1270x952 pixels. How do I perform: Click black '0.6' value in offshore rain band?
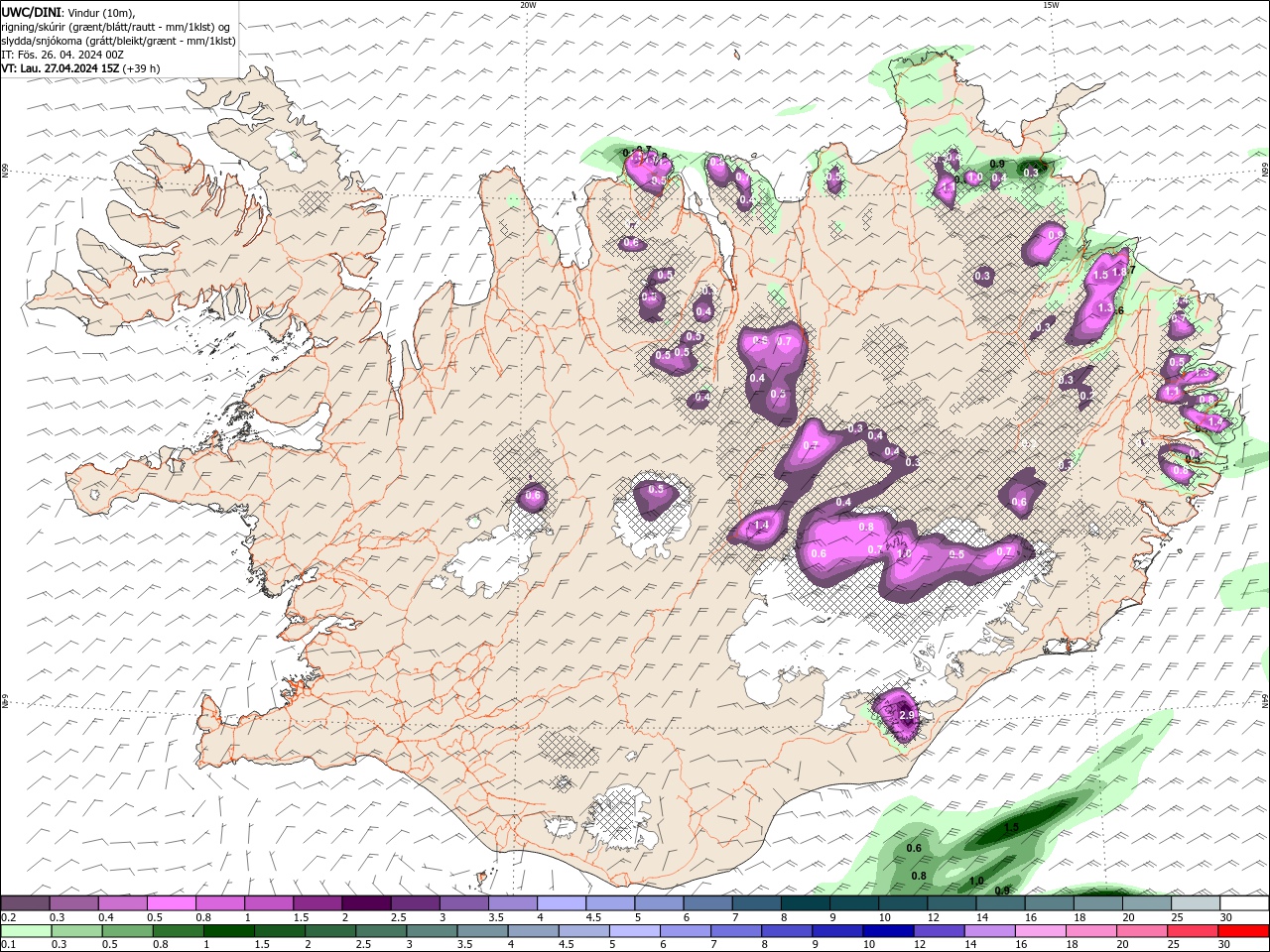pyautogui.click(x=914, y=848)
